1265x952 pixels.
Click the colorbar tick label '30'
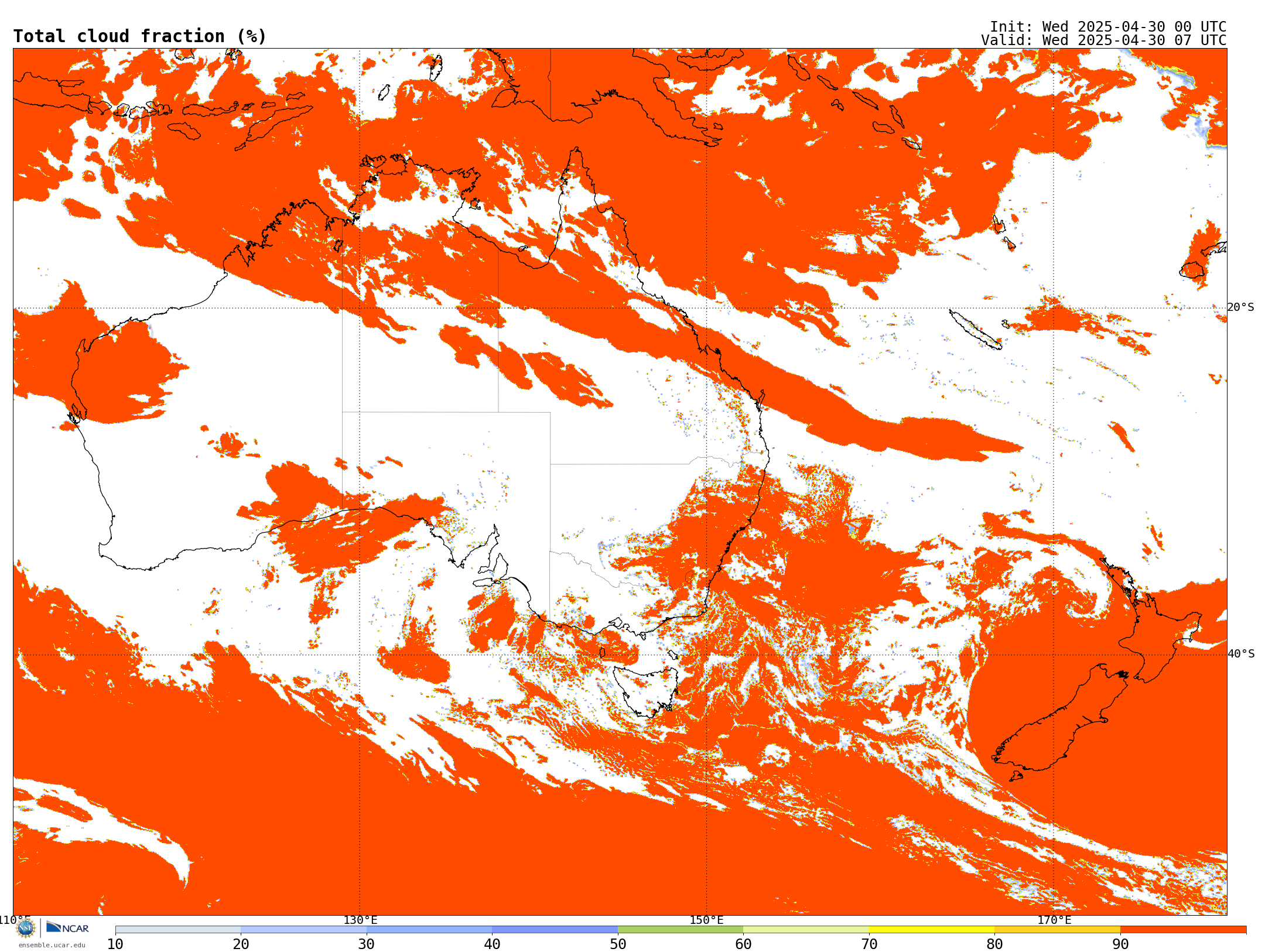click(x=367, y=944)
